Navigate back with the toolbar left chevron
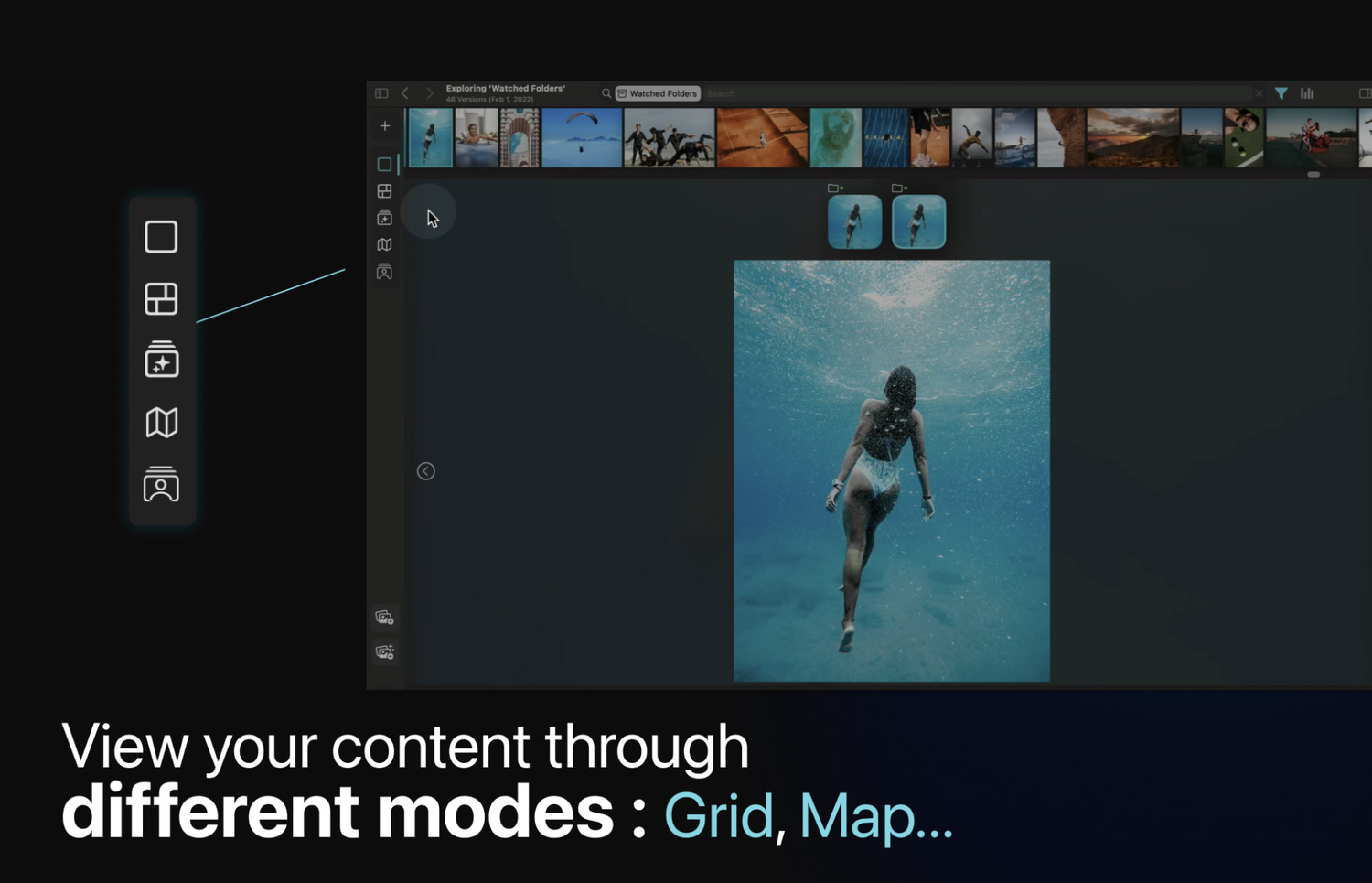 coord(405,93)
